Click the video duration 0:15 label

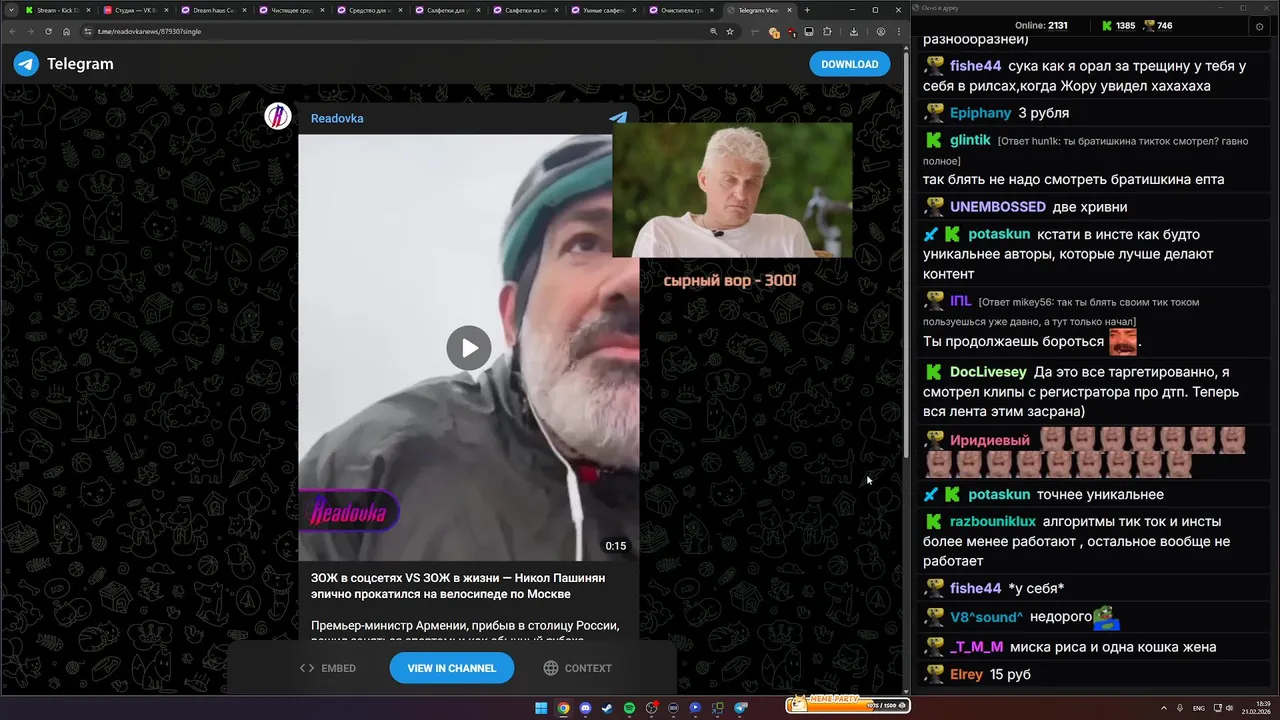[615, 546]
